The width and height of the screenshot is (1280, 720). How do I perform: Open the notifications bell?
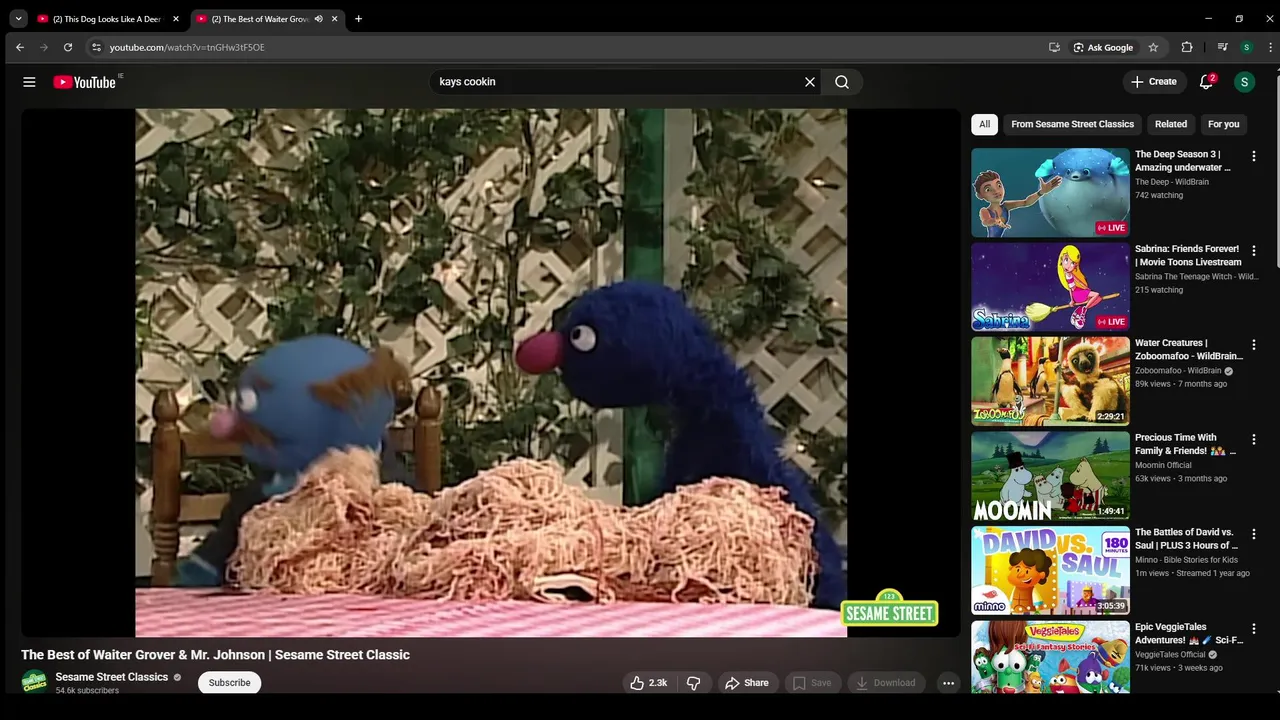[x=1206, y=82]
